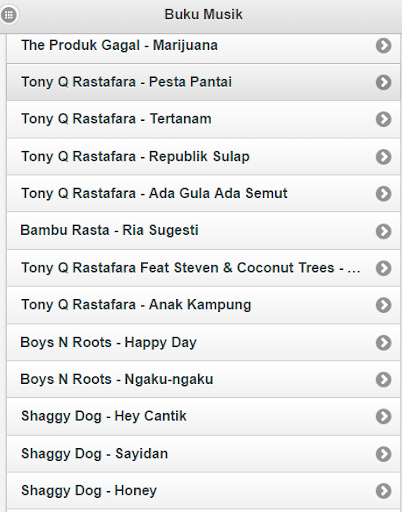The width and height of the screenshot is (402, 512).
Task: Tap arrow icon beside Marijuana song
Action: coord(383,46)
